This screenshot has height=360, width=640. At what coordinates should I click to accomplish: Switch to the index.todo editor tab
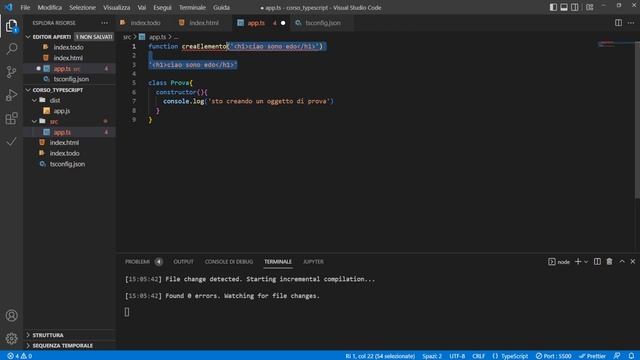[145, 23]
